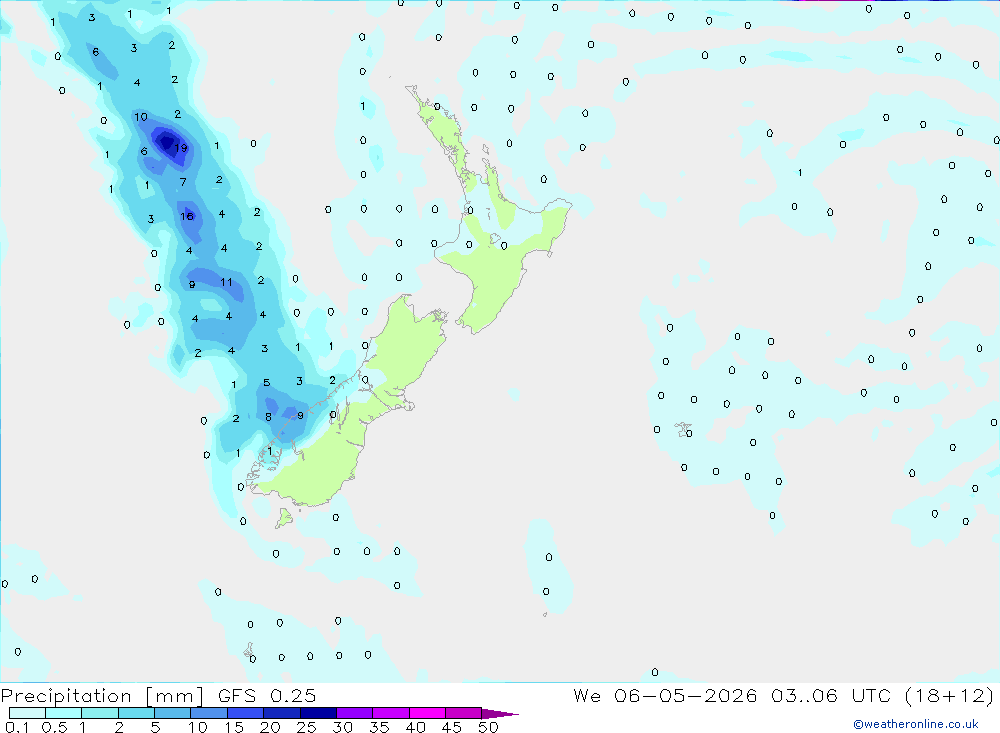Click the 03..06 UTC (18+12) time label

click(882, 695)
